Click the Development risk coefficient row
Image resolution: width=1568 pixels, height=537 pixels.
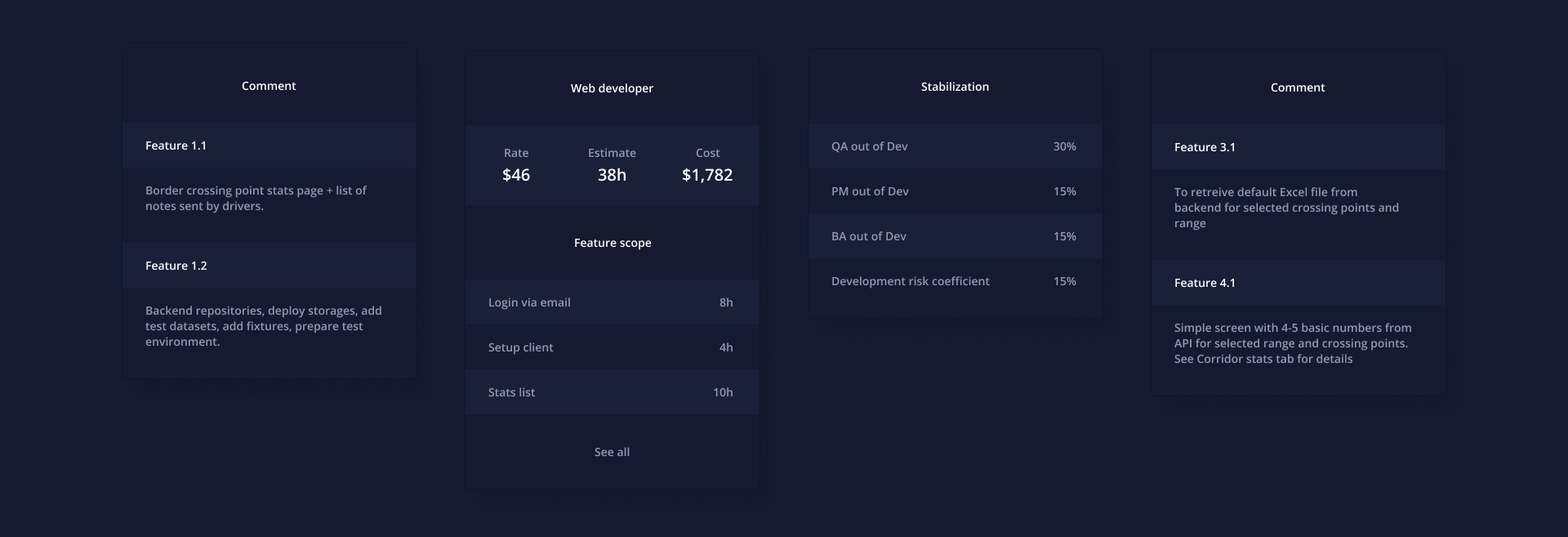(x=955, y=281)
